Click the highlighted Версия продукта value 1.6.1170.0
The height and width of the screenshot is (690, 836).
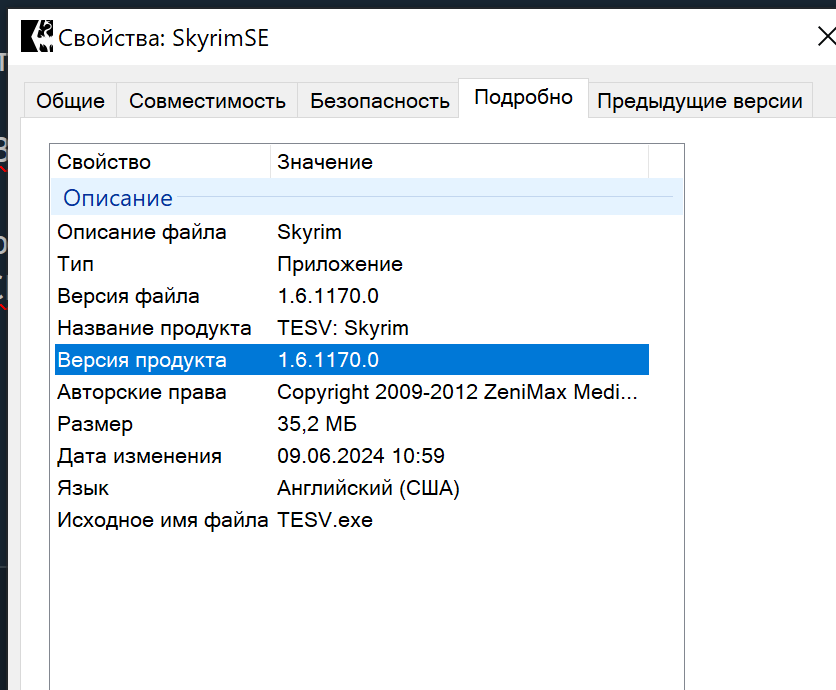point(328,360)
